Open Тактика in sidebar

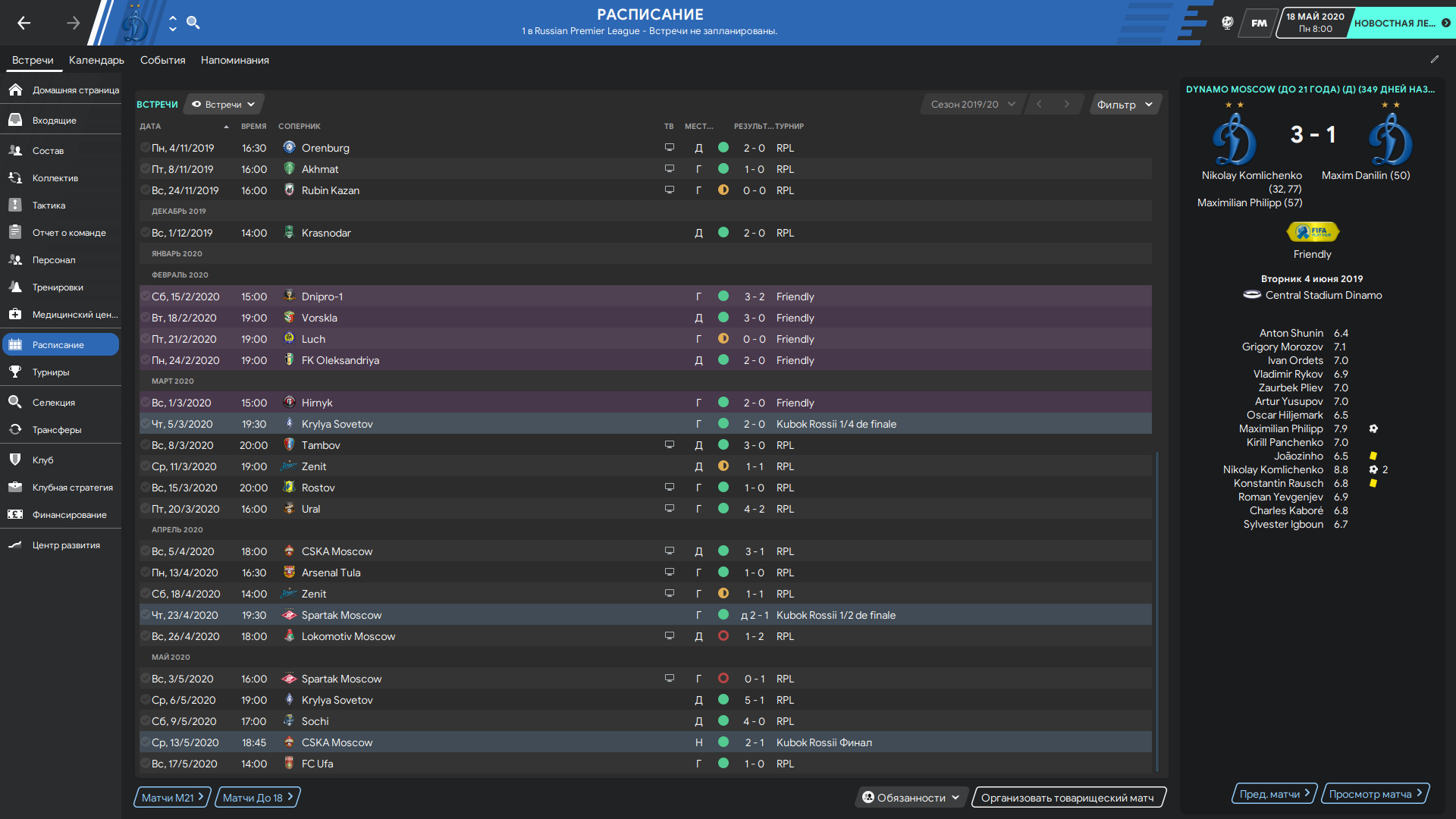pyautogui.click(x=49, y=206)
